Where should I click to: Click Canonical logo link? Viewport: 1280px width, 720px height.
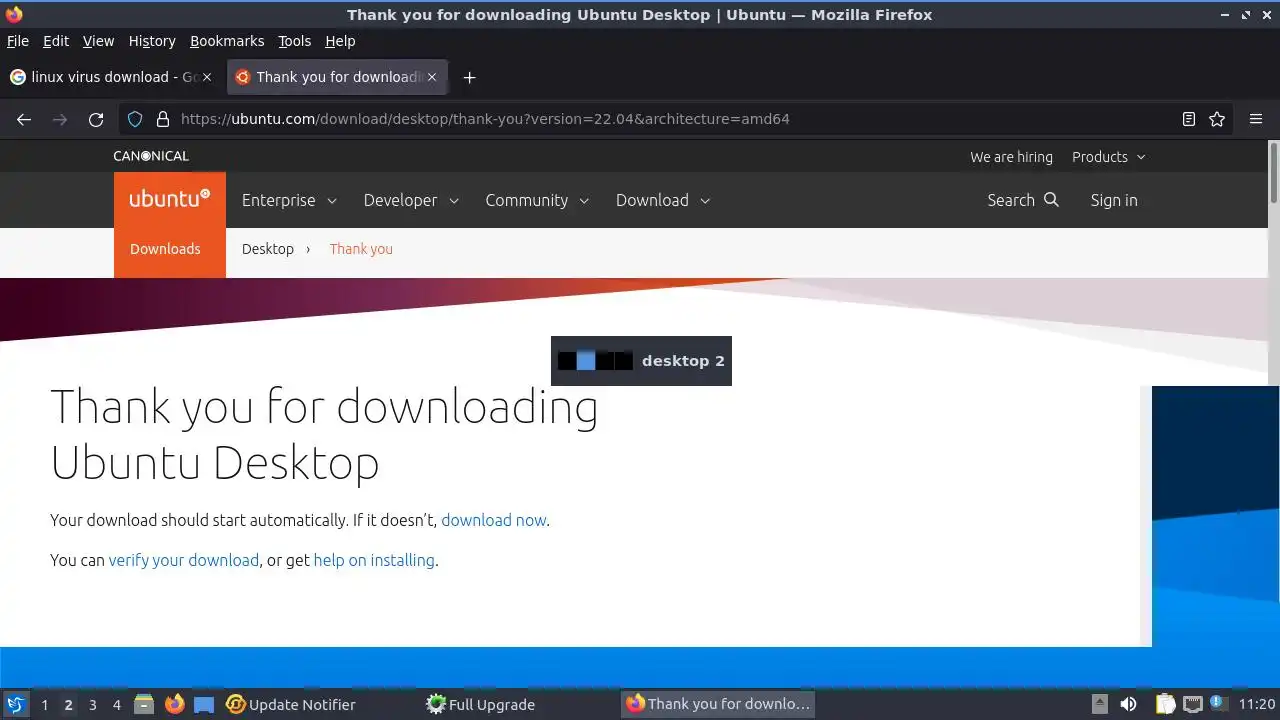151,156
